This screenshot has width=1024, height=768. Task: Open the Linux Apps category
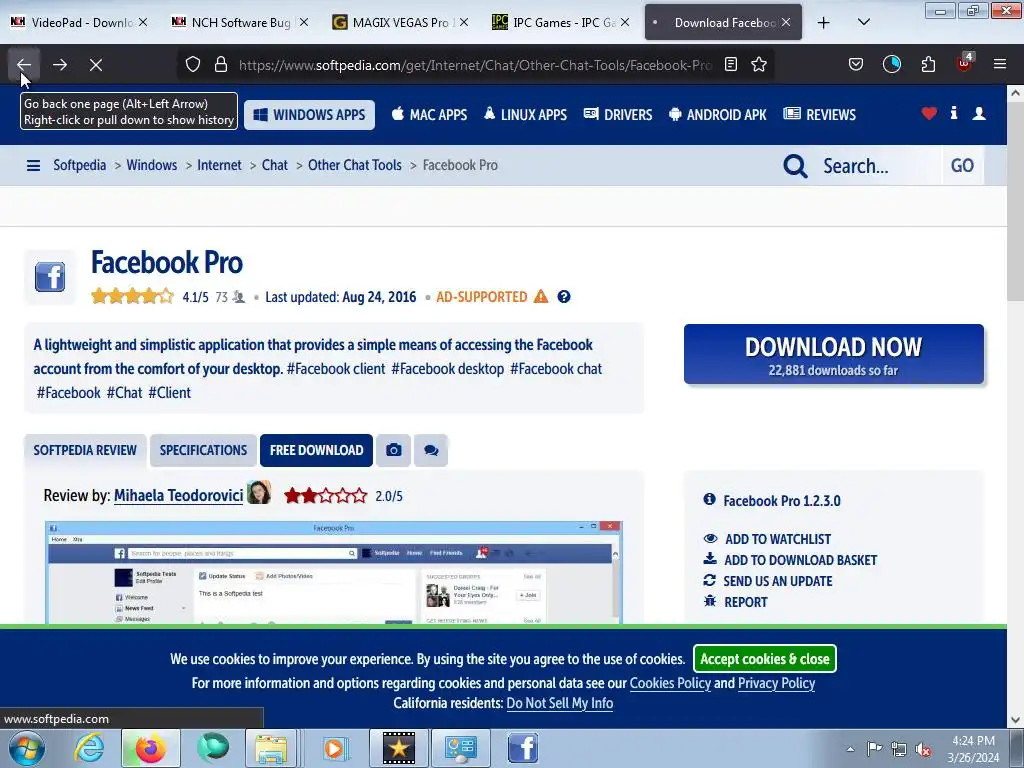(x=525, y=115)
